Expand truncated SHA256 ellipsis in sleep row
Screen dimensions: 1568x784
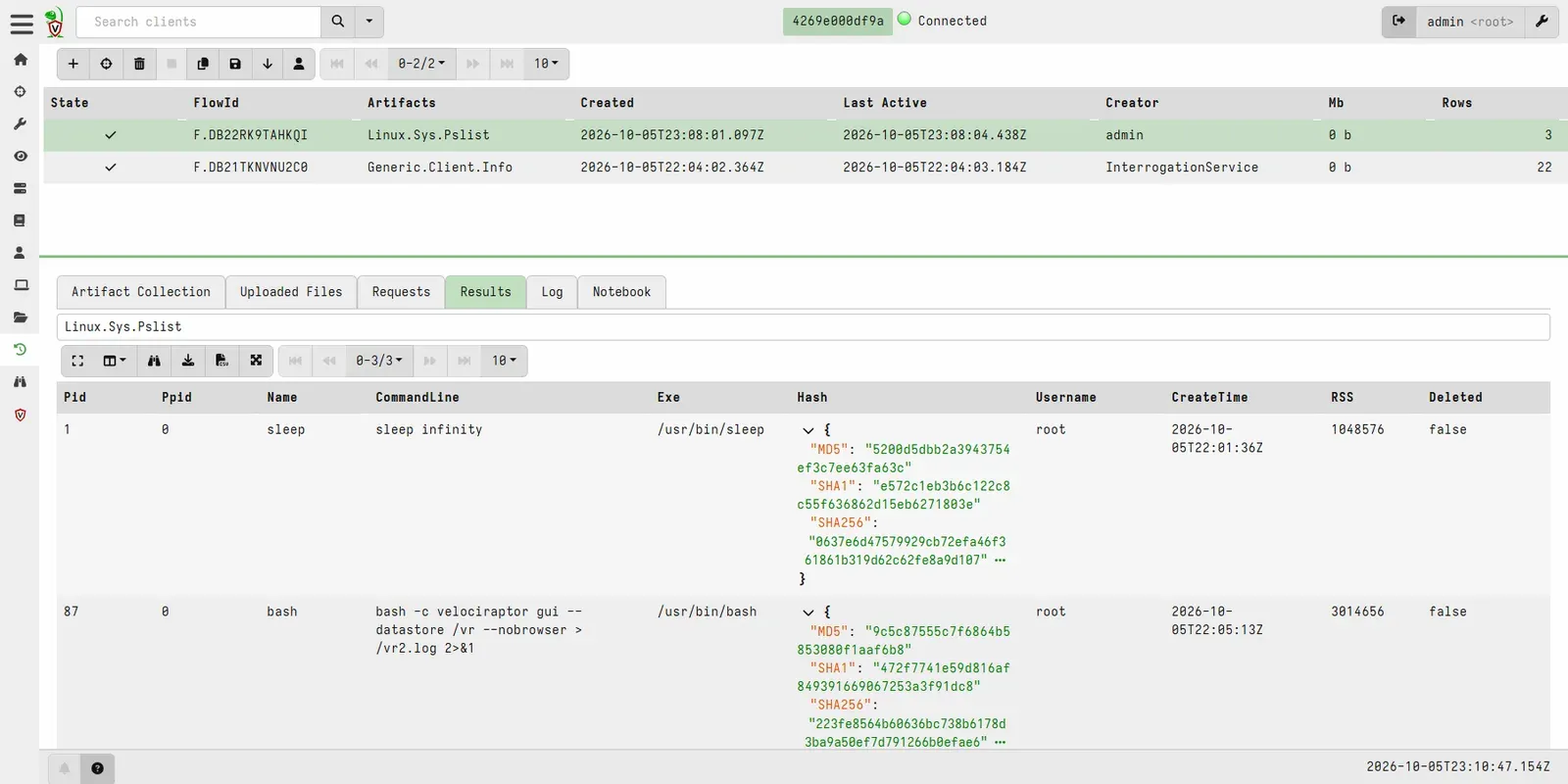coord(1000,561)
